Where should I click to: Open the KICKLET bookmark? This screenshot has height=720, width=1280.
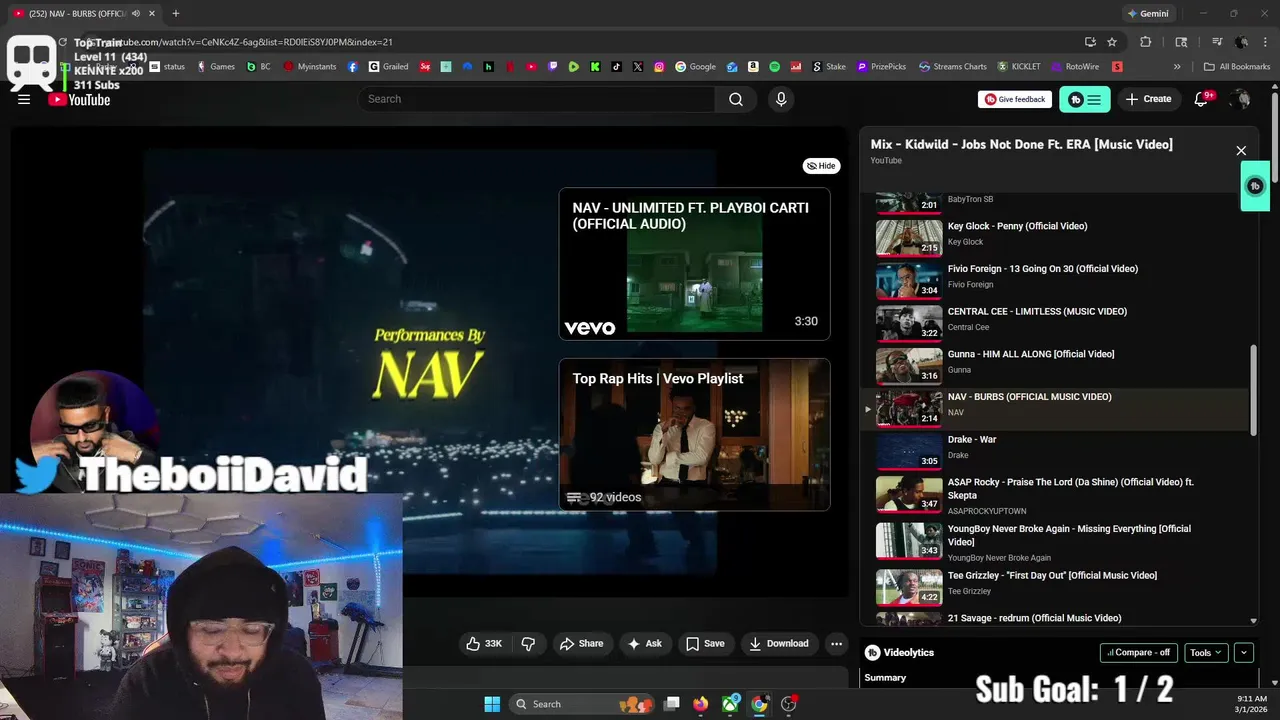[x=1018, y=67]
